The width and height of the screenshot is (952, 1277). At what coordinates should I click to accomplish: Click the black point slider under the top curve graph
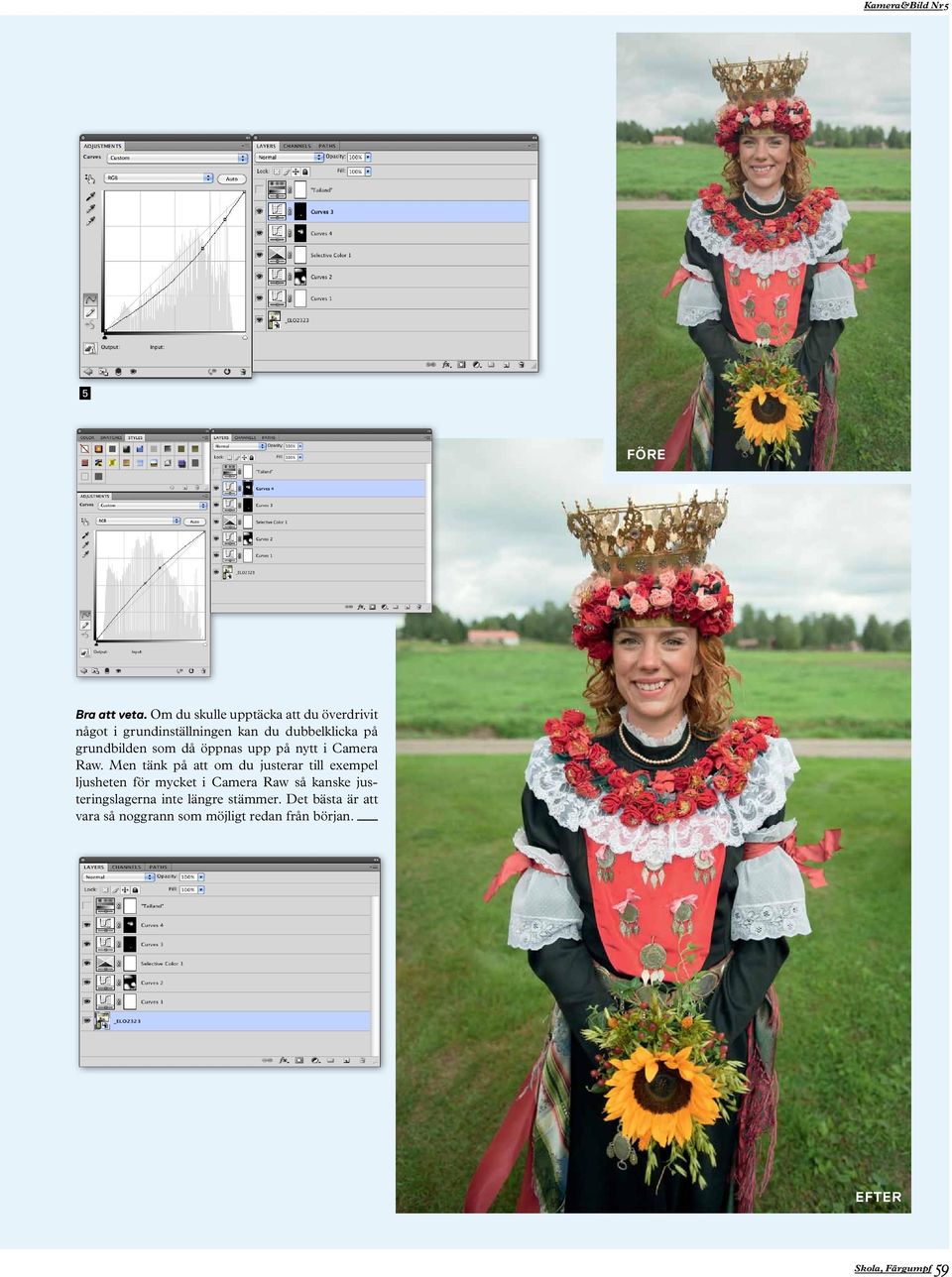(105, 337)
